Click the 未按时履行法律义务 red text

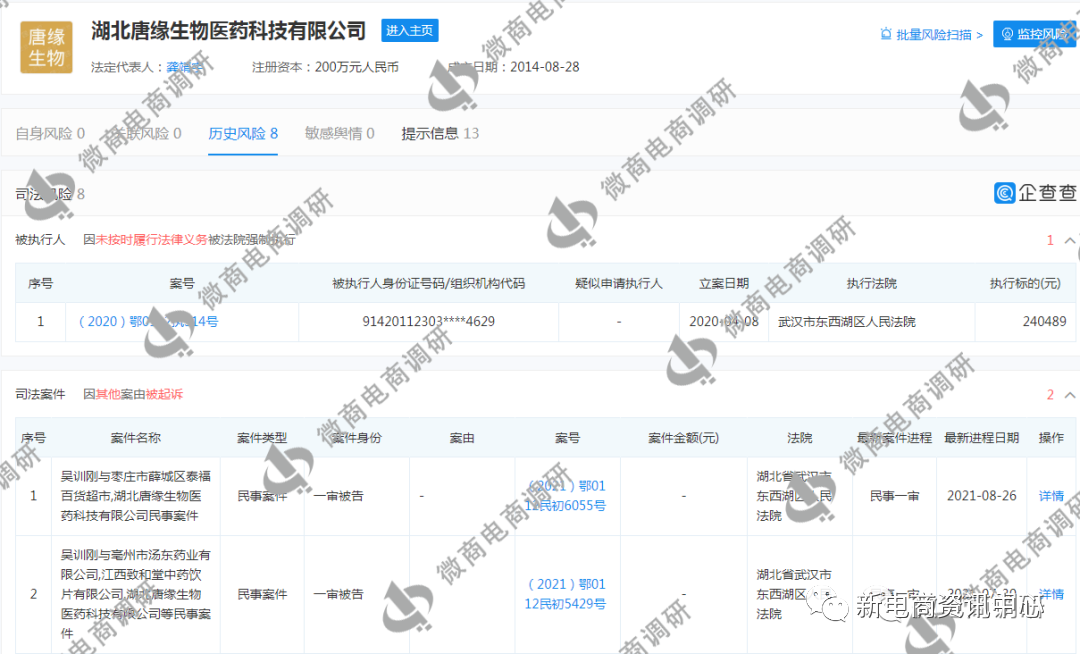pyautogui.click(x=152, y=240)
